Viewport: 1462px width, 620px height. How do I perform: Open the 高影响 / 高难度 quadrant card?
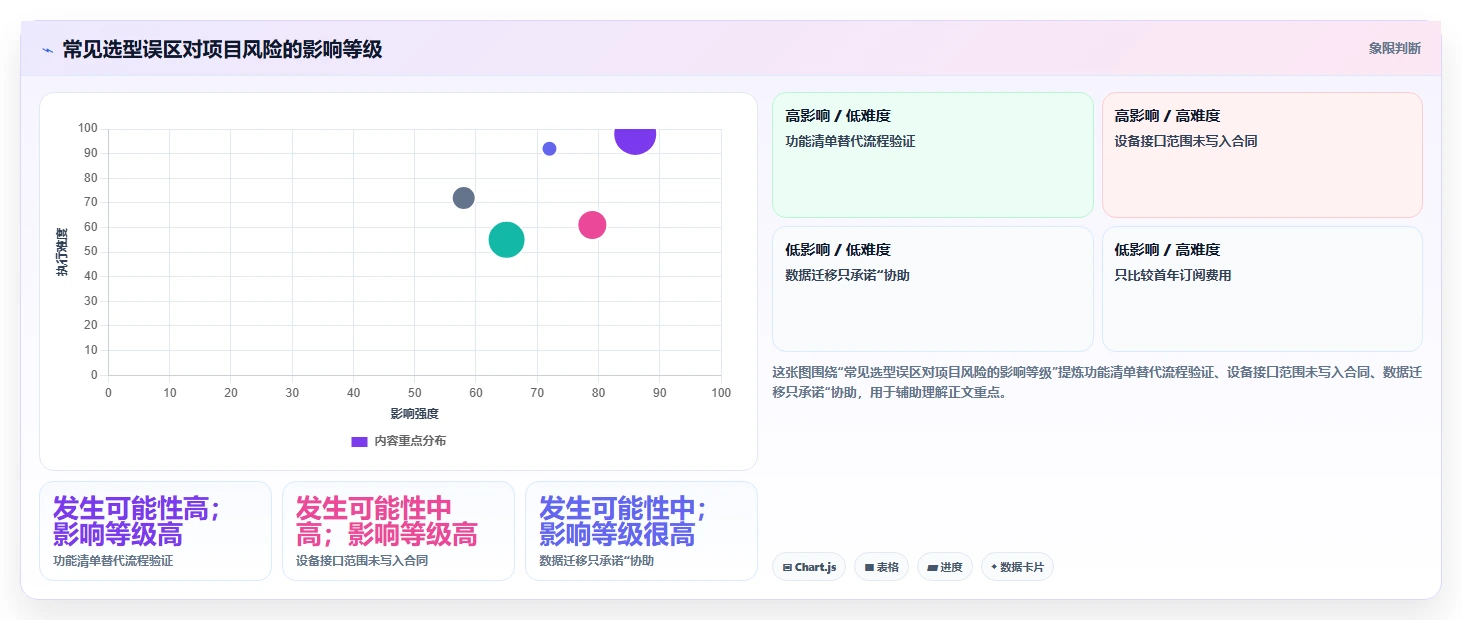pos(1262,155)
